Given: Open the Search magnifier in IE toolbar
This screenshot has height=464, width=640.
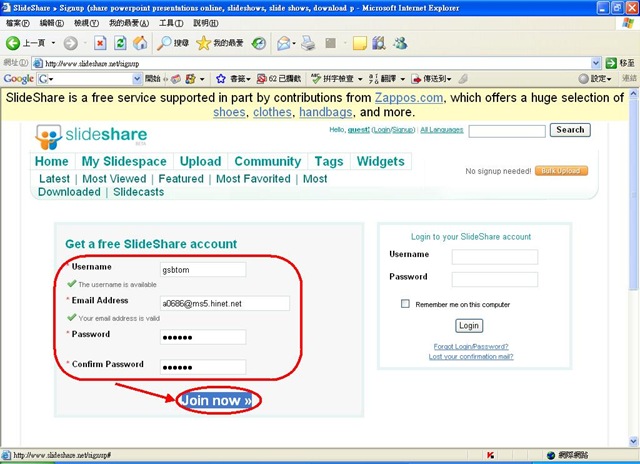Looking at the screenshot, I should click(x=173, y=43).
